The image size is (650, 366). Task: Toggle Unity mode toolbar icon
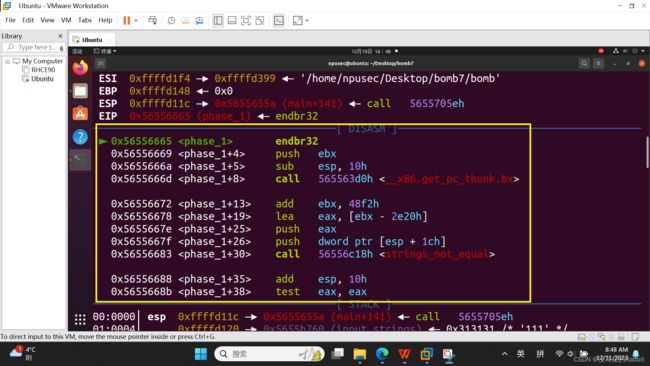[260, 20]
